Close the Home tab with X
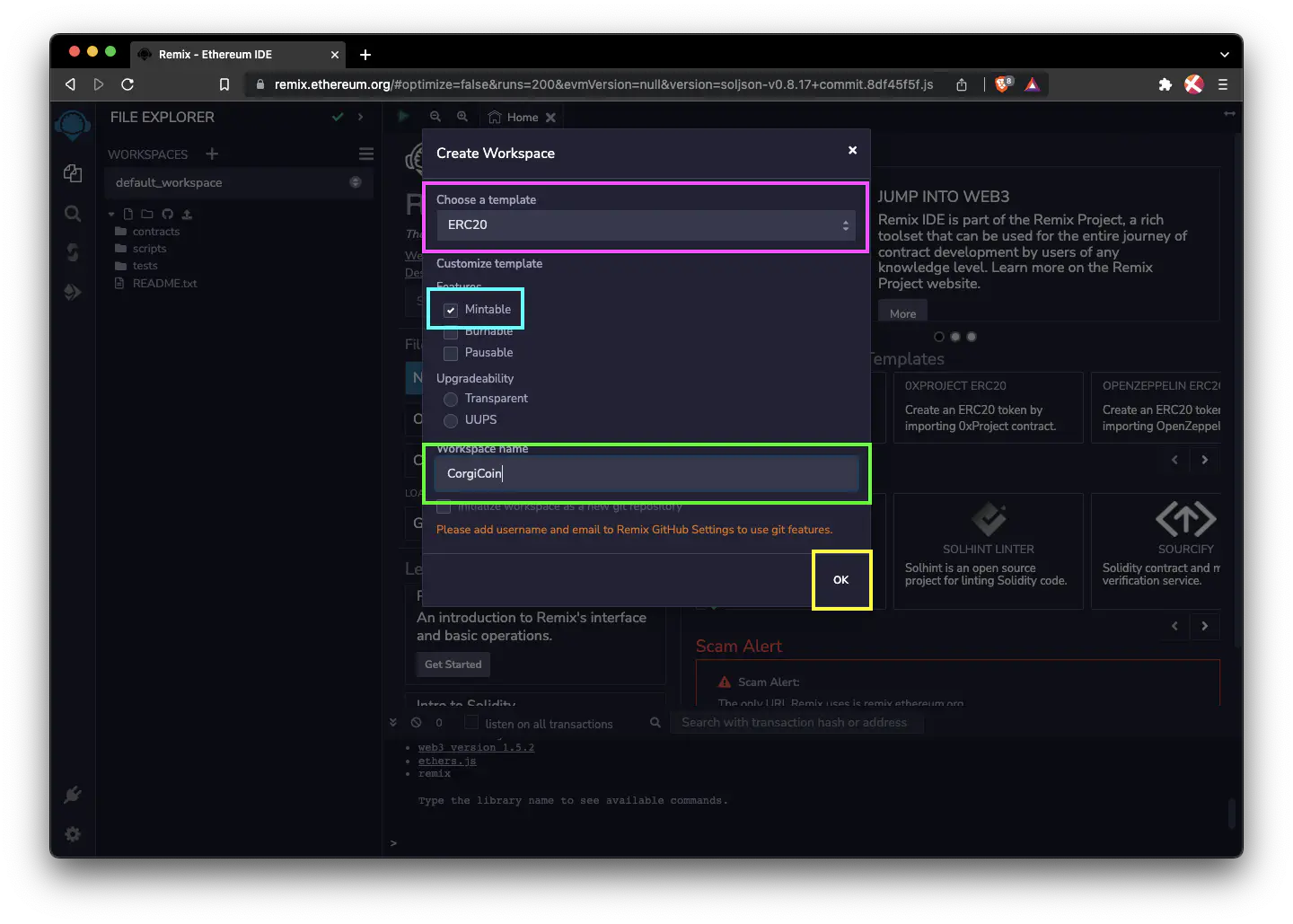Screen dimensions: 1293x924 [x=550, y=118]
